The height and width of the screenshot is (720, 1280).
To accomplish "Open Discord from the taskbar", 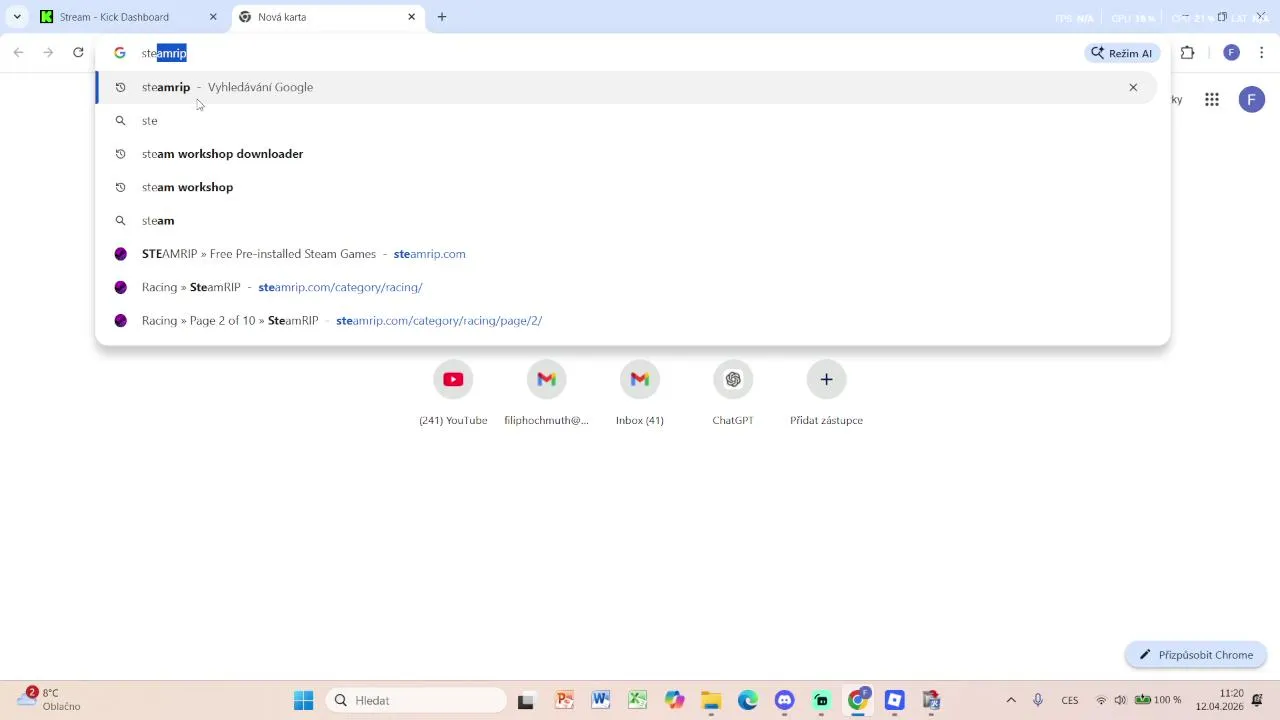I will [x=785, y=700].
